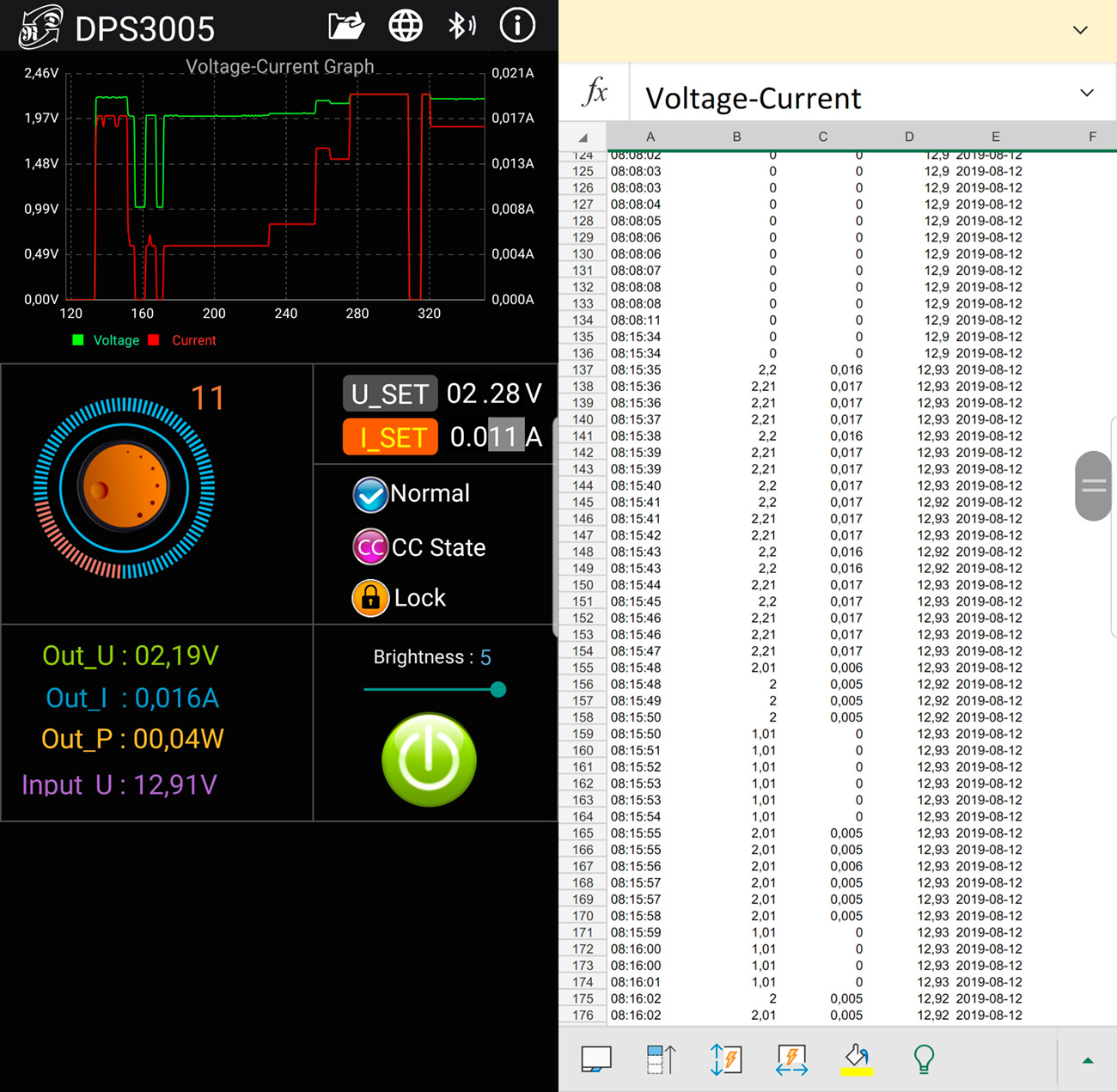This screenshot has height=1092, width=1117.
Task: Select column A header
Action: click(650, 137)
